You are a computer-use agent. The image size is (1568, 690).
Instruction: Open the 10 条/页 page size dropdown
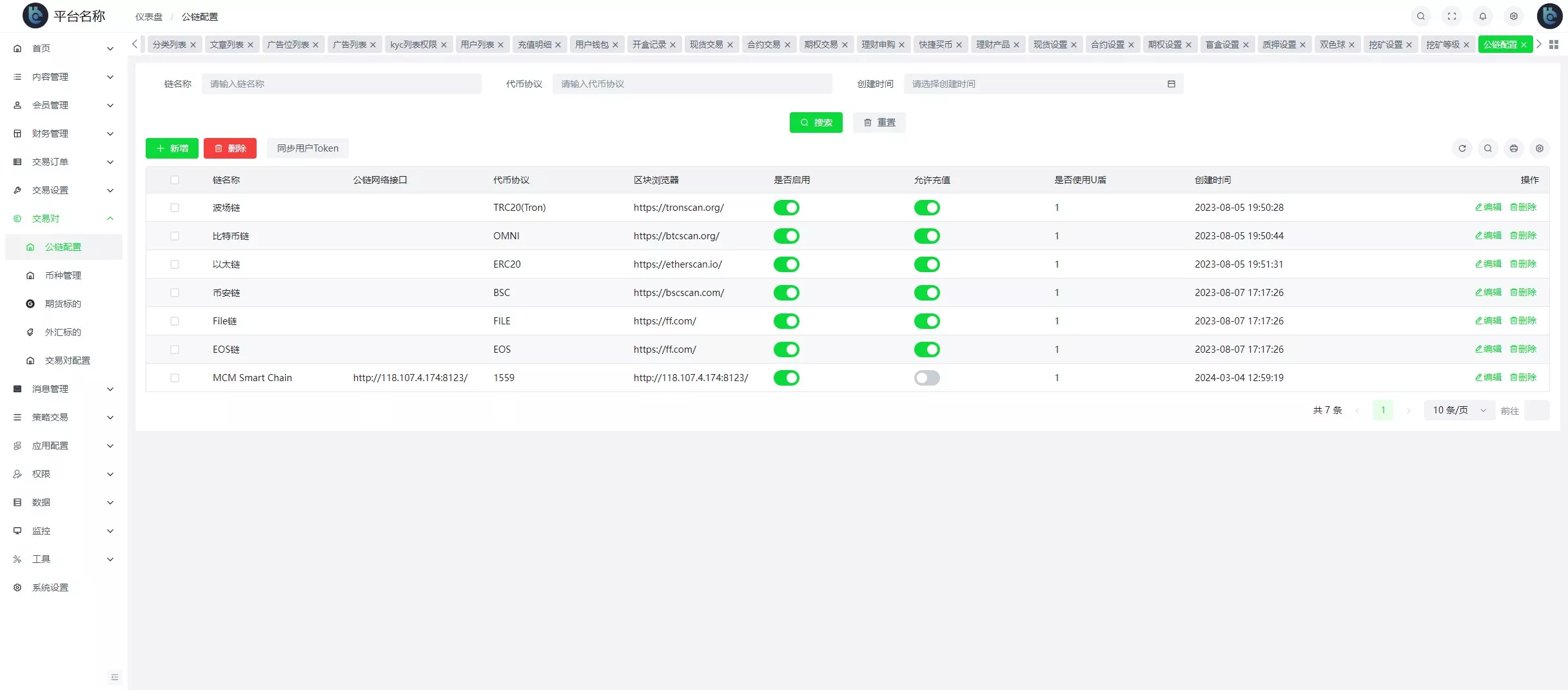1459,410
